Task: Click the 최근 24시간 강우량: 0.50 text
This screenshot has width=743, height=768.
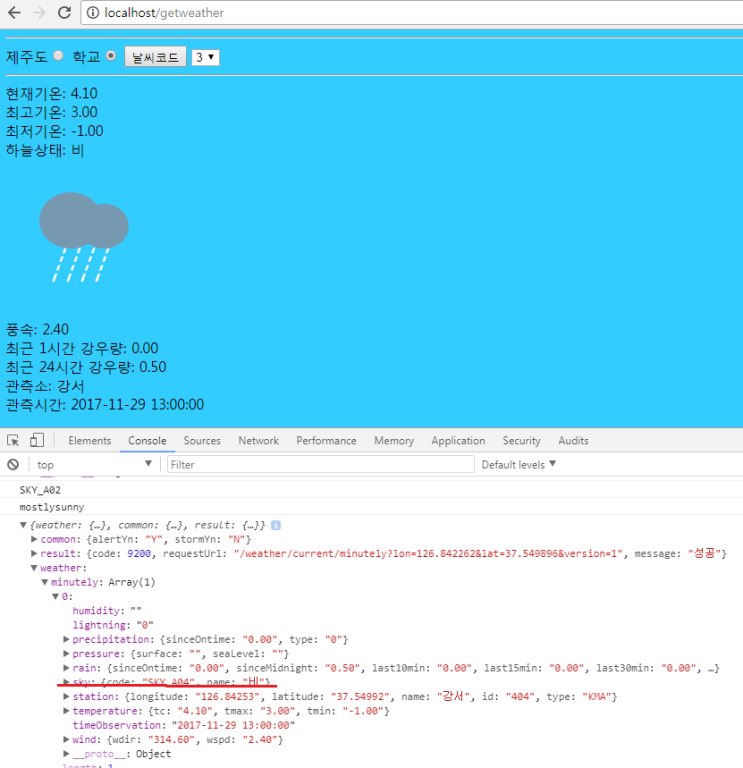Action: tap(86, 367)
